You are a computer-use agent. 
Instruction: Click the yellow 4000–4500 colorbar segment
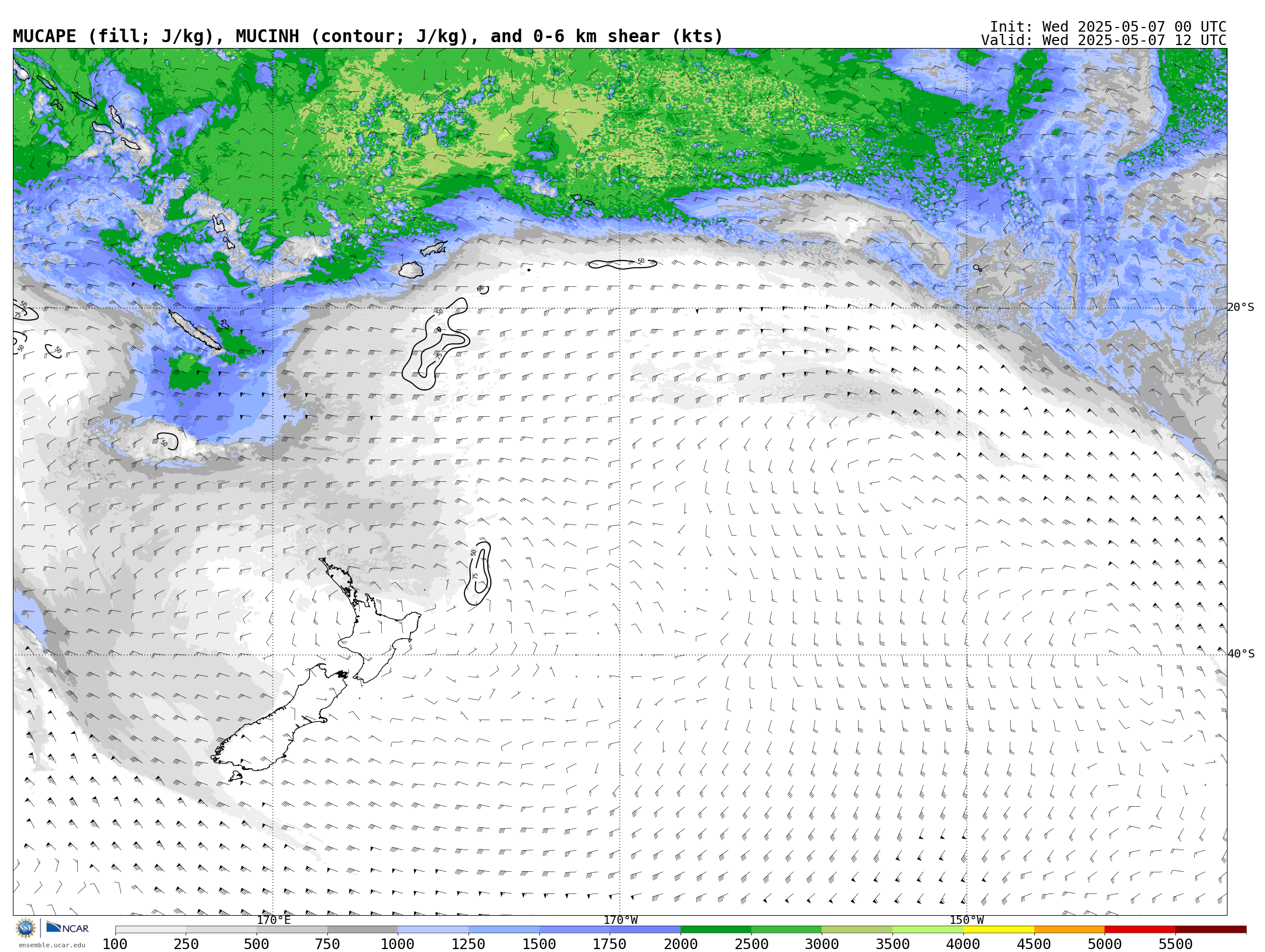coord(999,930)
